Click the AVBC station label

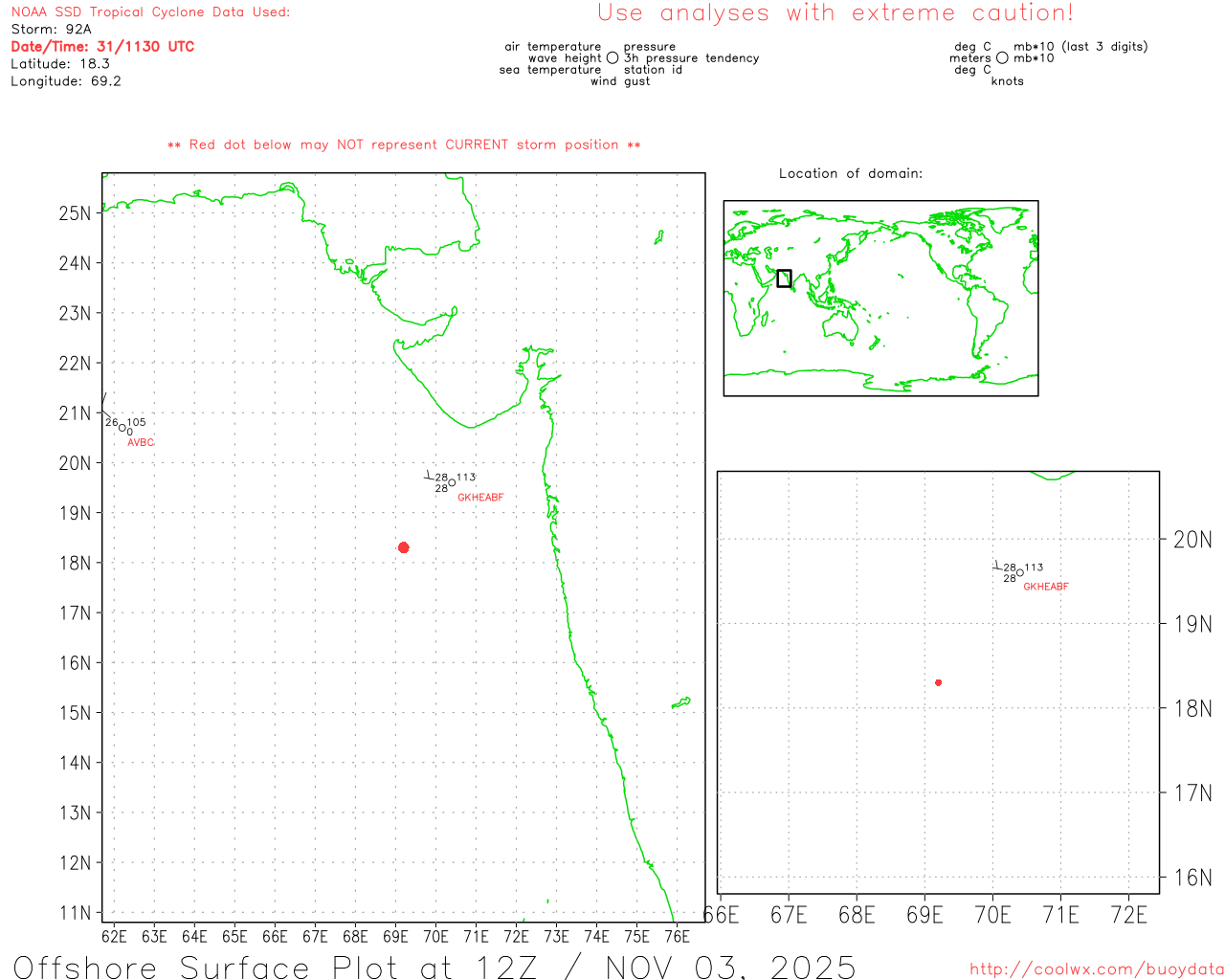(141, 442)
